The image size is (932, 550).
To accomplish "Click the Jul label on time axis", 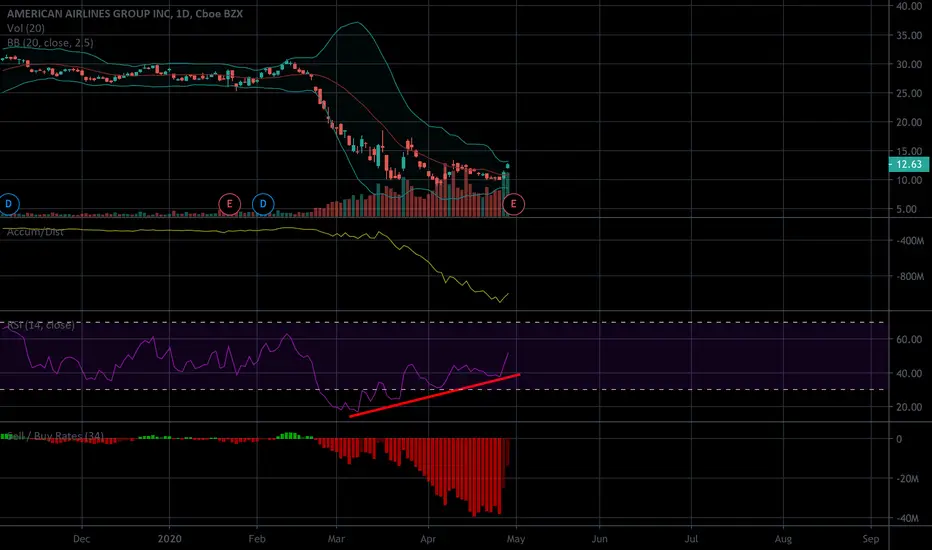I will point(691,539).
